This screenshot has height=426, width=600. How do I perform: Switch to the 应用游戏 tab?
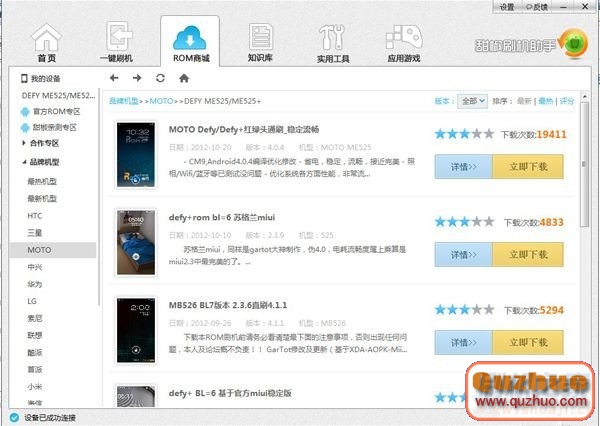(x=404, y=43)
